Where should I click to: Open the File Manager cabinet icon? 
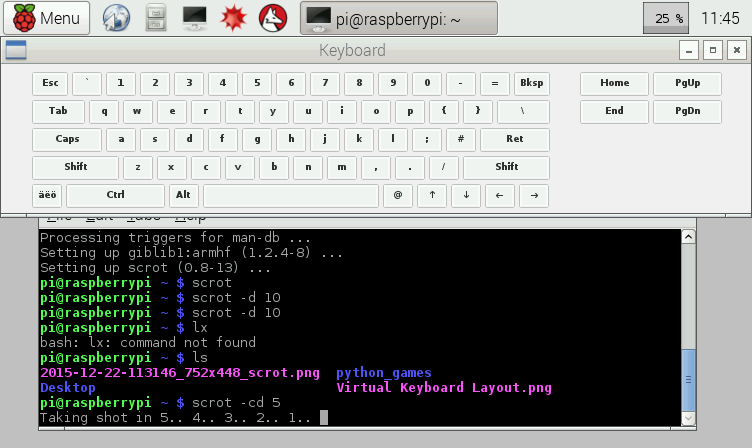point(156,17)
